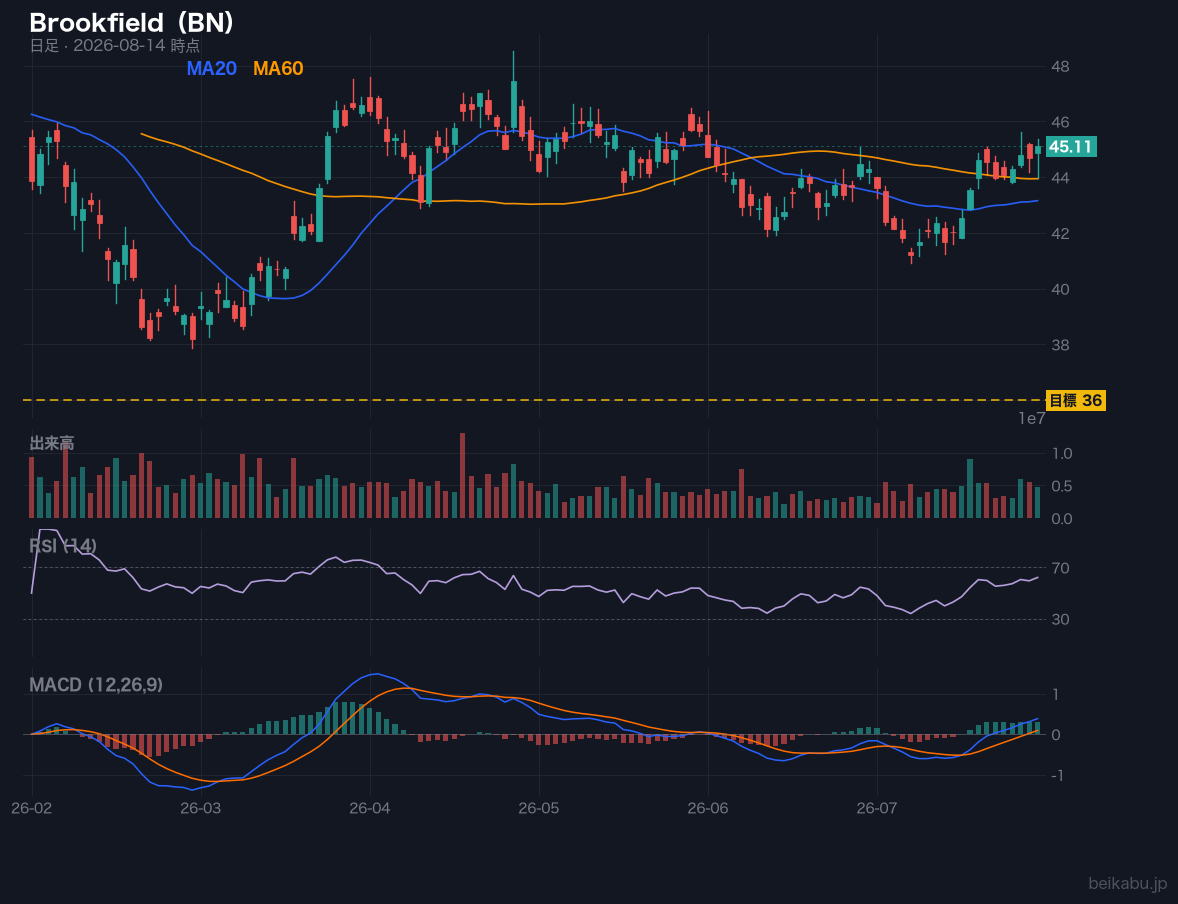Click the RSI 70 level label
The height and width of the screenshot is (904, 1178).
[1060, 568]
